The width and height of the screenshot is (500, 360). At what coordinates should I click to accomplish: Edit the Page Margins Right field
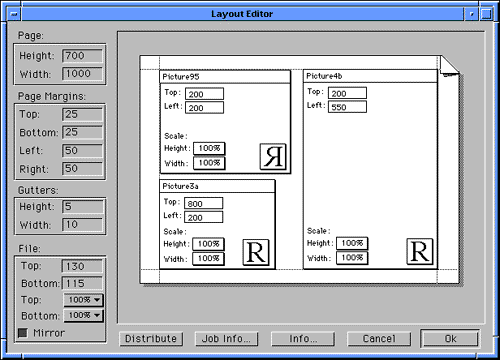point(82,169)
